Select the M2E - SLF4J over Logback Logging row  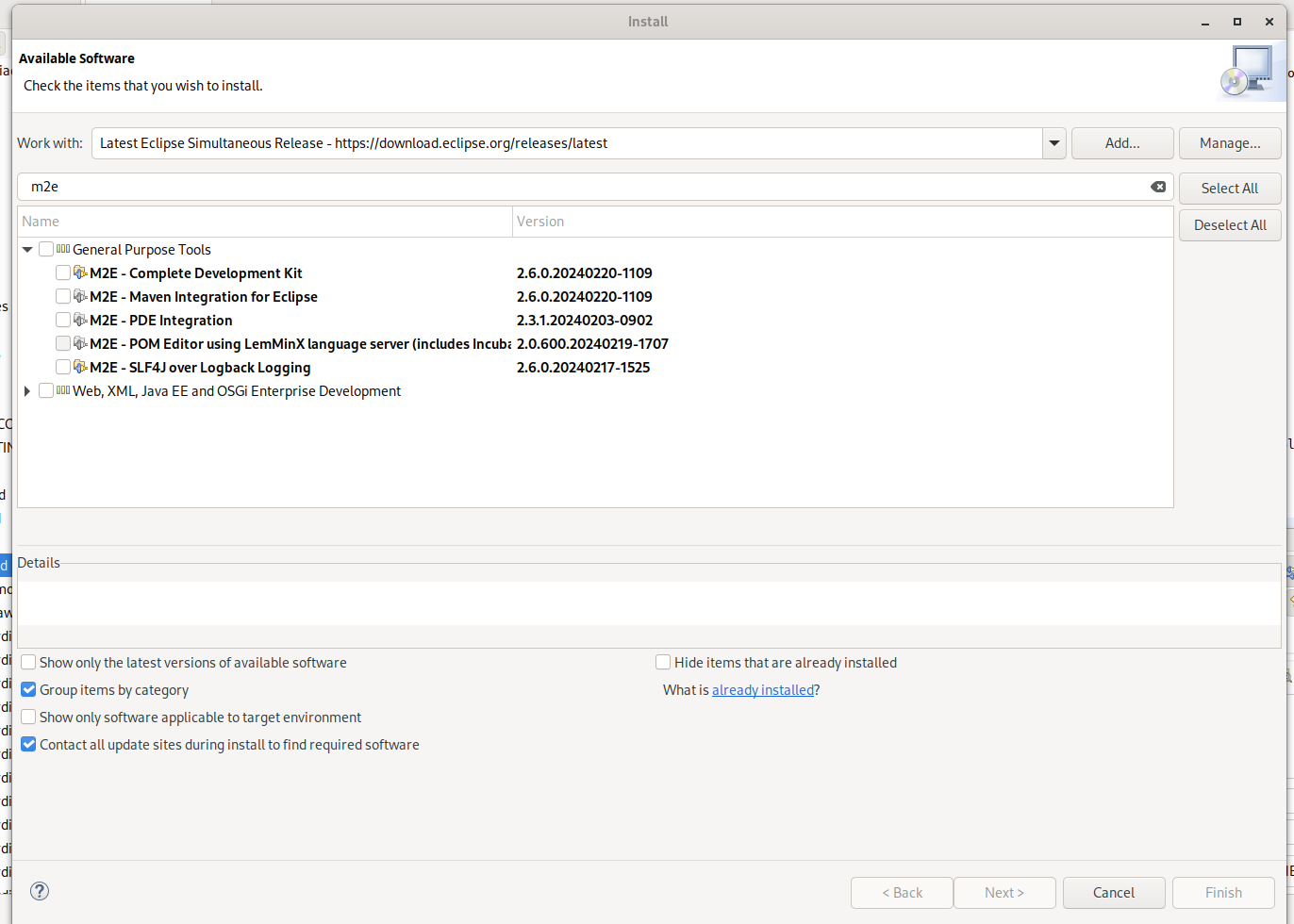click(x=595, y=367)
